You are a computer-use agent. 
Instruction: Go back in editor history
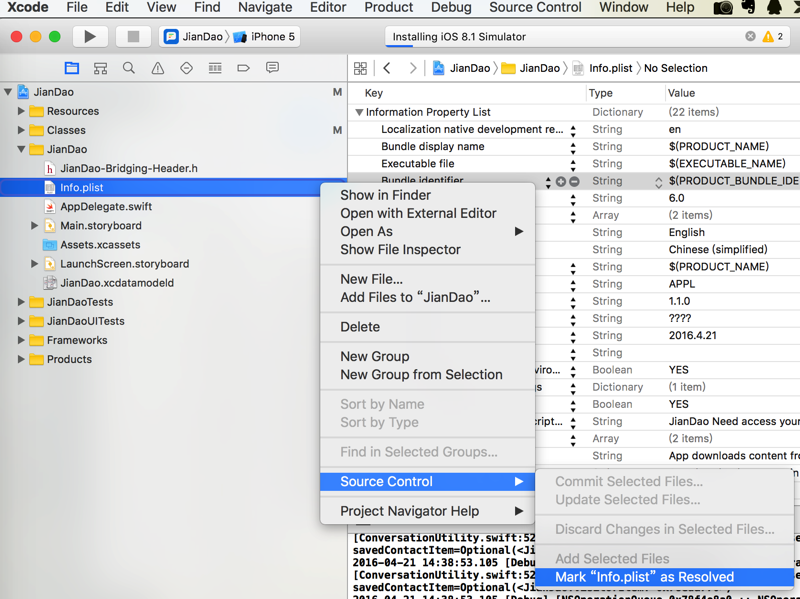coord(387,68)
